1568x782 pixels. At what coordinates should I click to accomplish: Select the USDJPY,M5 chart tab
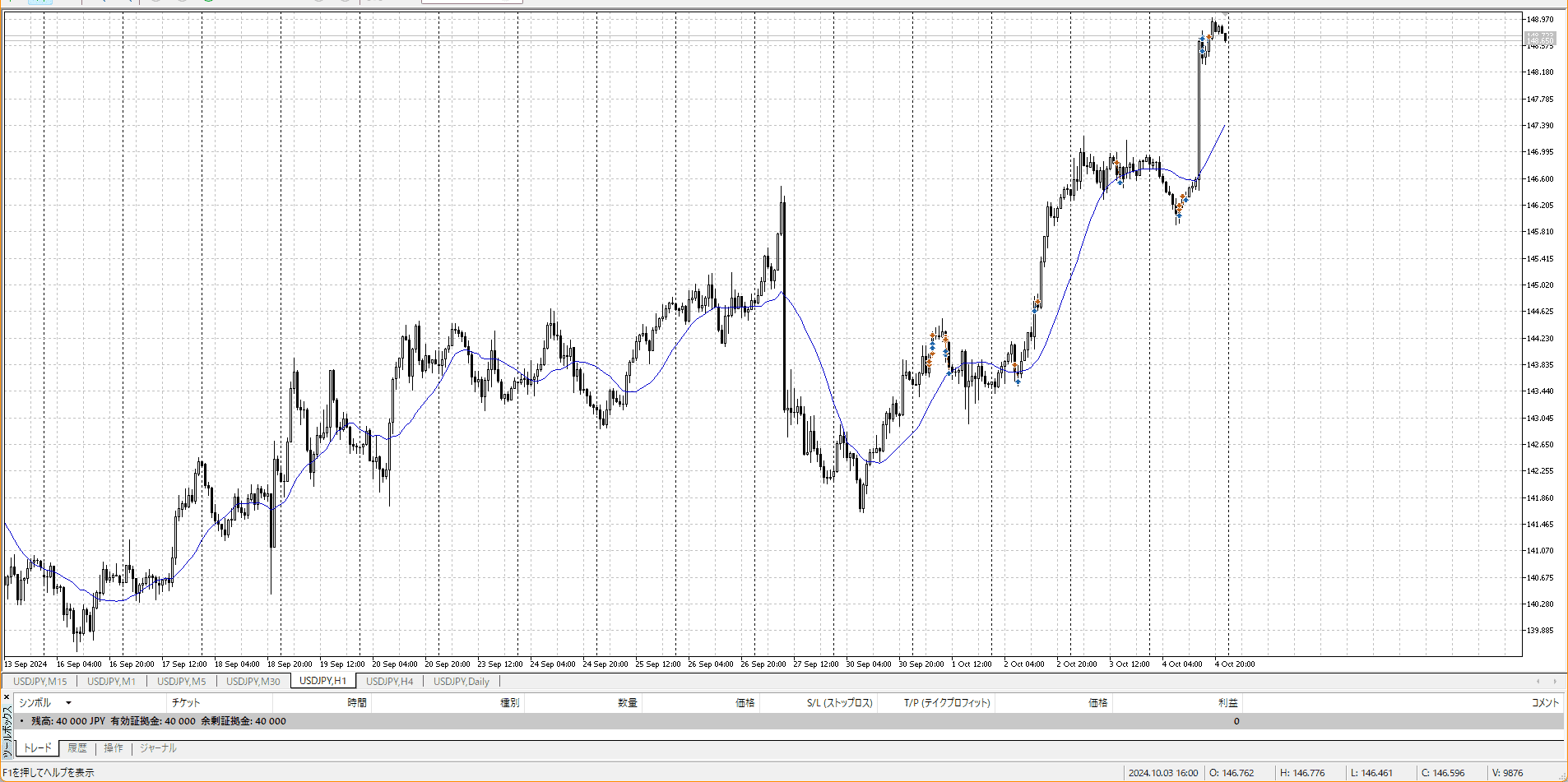(181, 681)
